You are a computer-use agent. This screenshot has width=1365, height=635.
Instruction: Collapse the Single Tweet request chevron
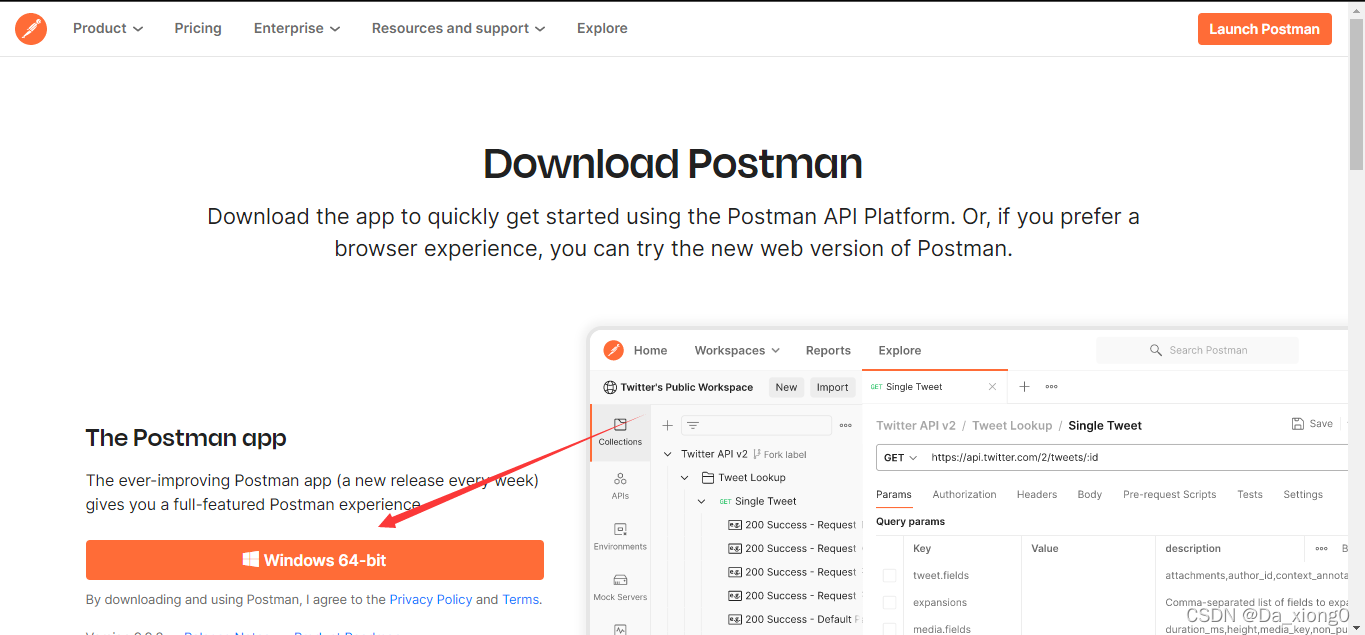click(702, 501)
